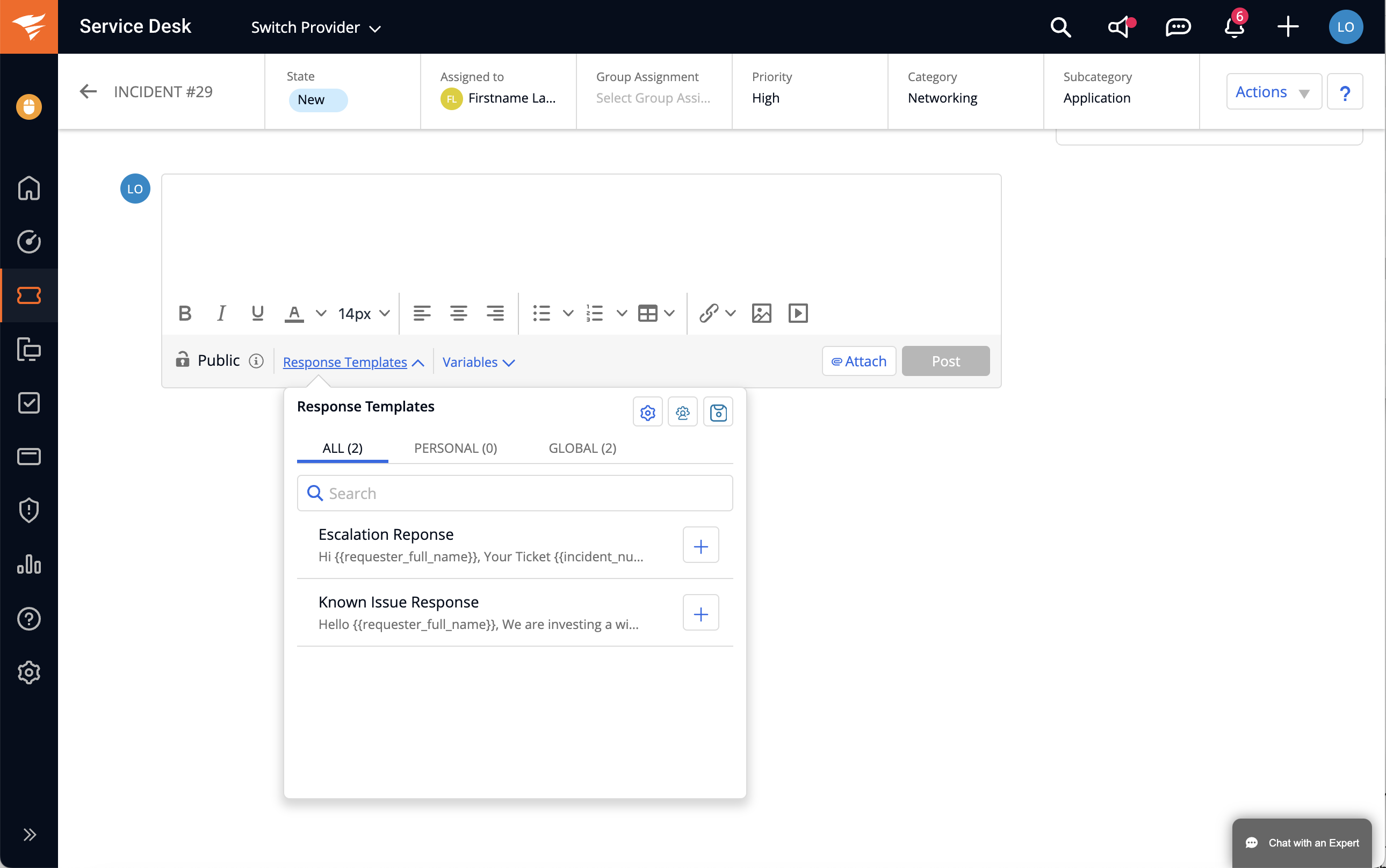Switch to the GLOBAL (2) tab
Screen dimensions: 1386x868
(x=582, y=449)
